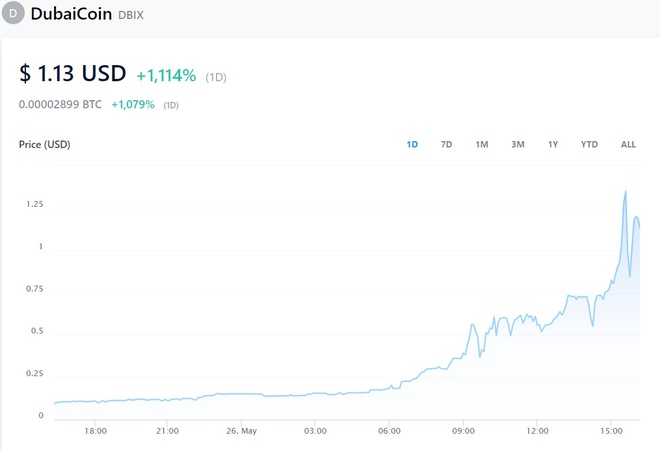The width and height of the screenshot is (660, 451).
Task: Click the 18:00 x-axis label
Action: click(x=96, y=431)
